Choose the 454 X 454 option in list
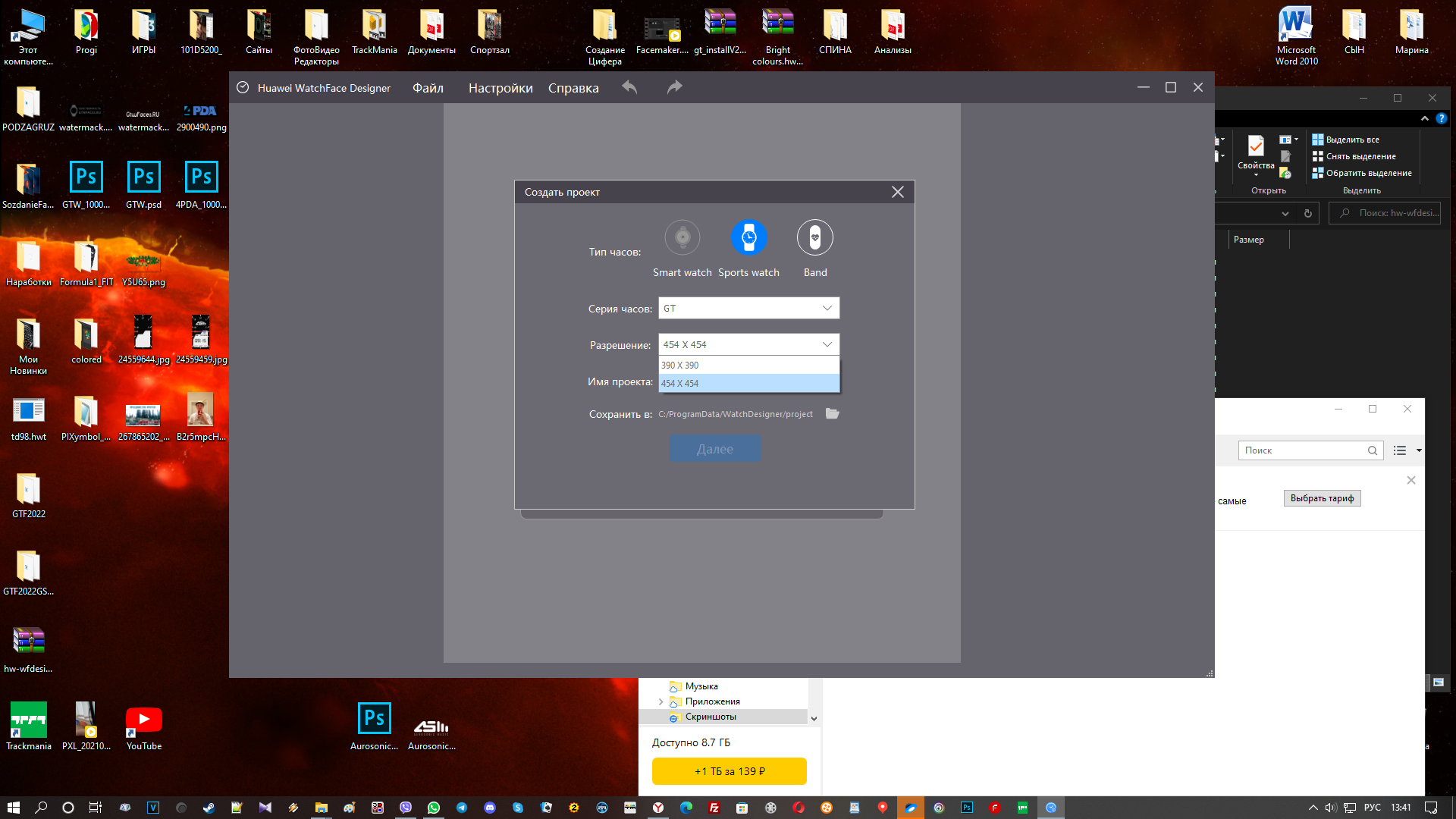 click(x=748, y=383)
